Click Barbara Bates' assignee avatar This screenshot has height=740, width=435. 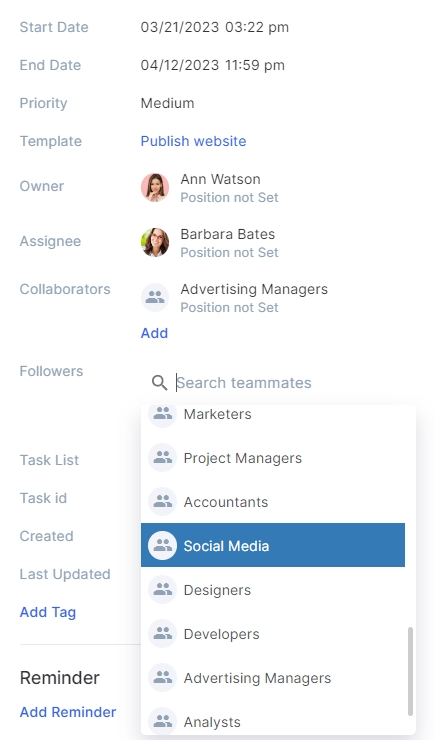[x=155, y=243]
